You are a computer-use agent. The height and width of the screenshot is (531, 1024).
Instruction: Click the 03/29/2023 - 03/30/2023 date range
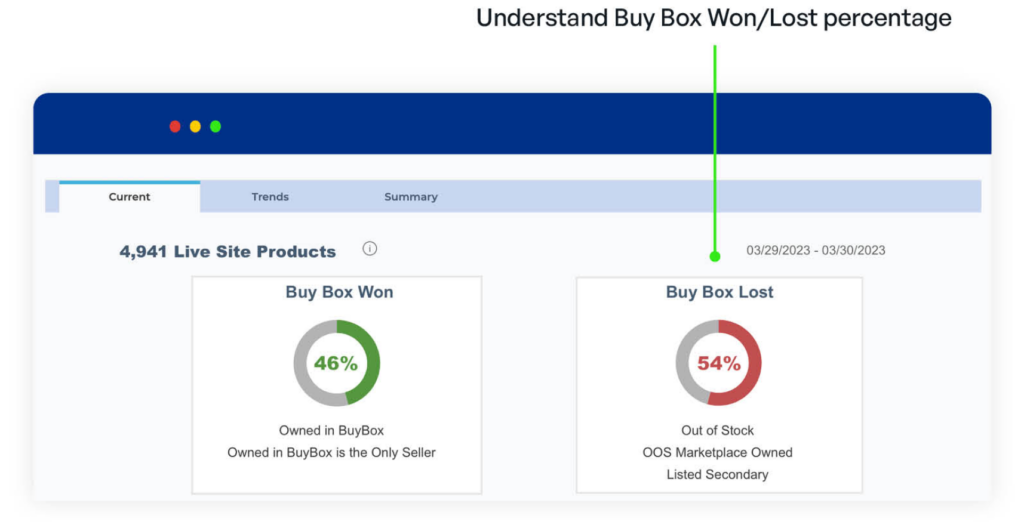click(x=816, y=250)
